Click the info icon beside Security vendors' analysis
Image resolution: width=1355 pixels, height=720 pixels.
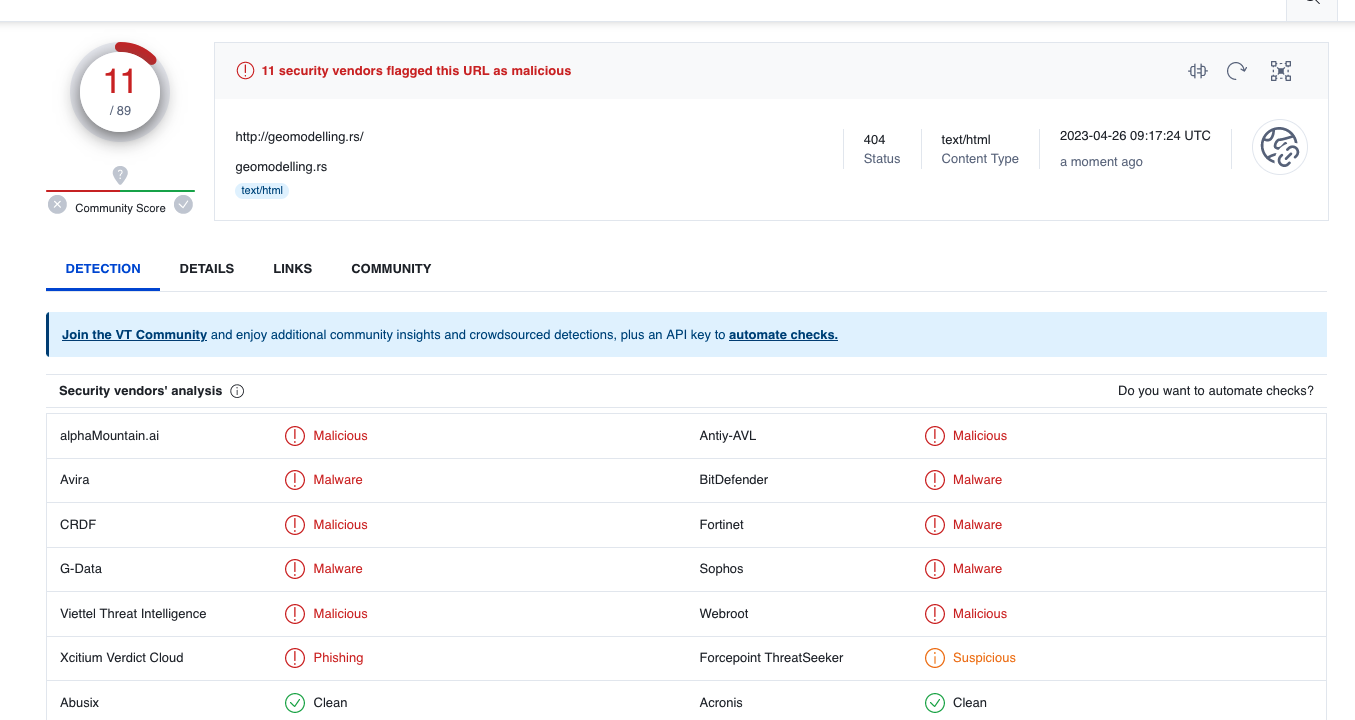pyautogui.click(x=237, y=391)
